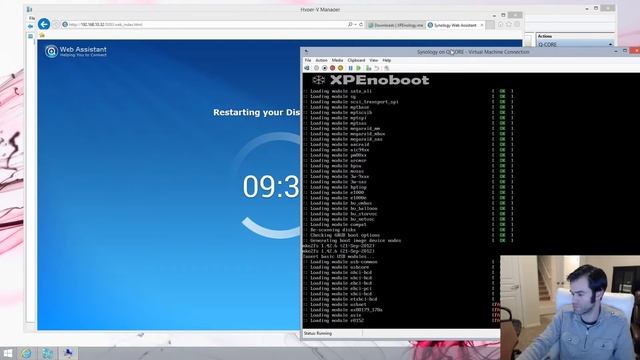Open IE tools gear icon
This screenshot has width=640, height=360.
tap(517, 24)
